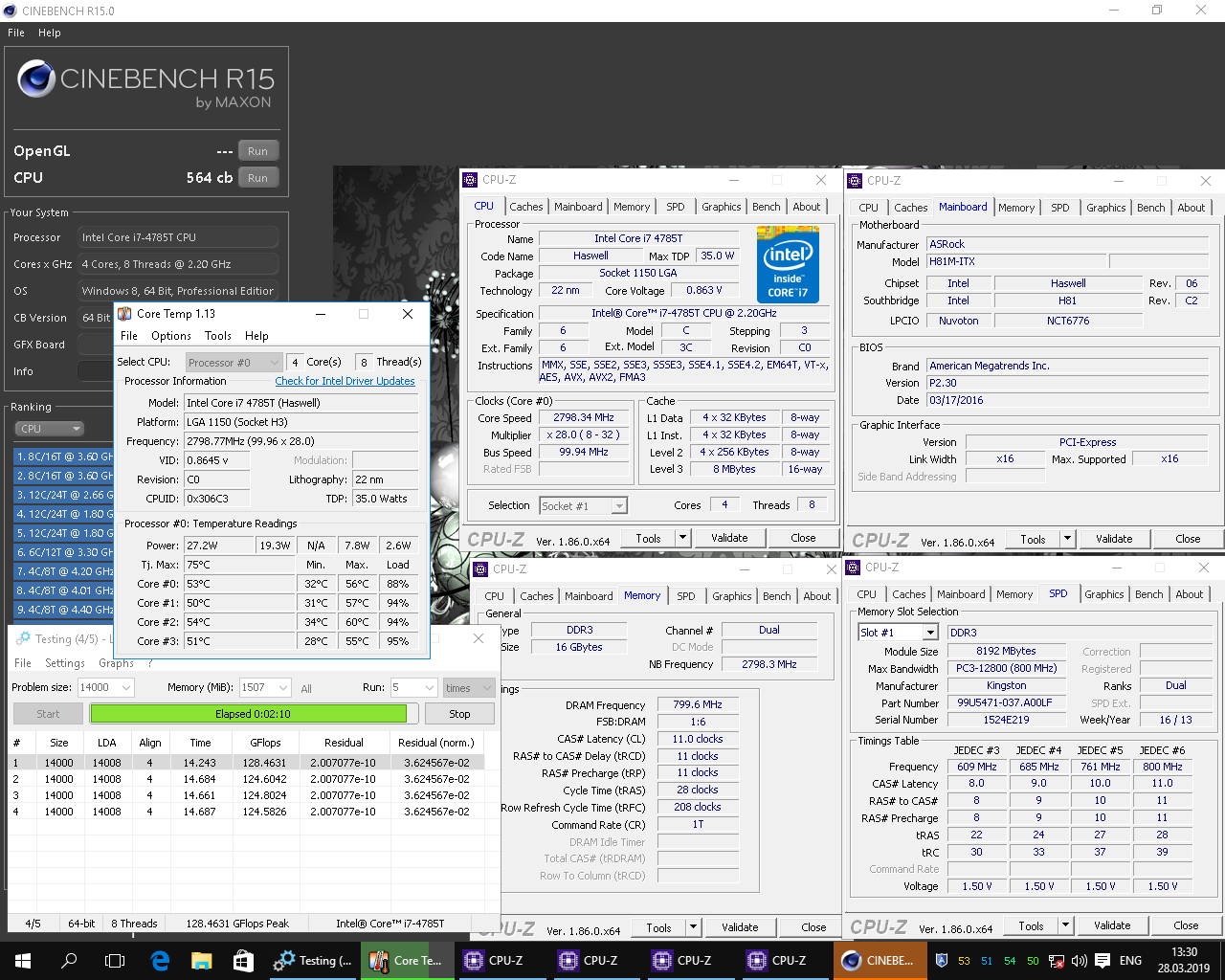Screen dimensions: 1225x980
Task: Open File Explorer from the taskbar
Action: (x=201, y=961)
